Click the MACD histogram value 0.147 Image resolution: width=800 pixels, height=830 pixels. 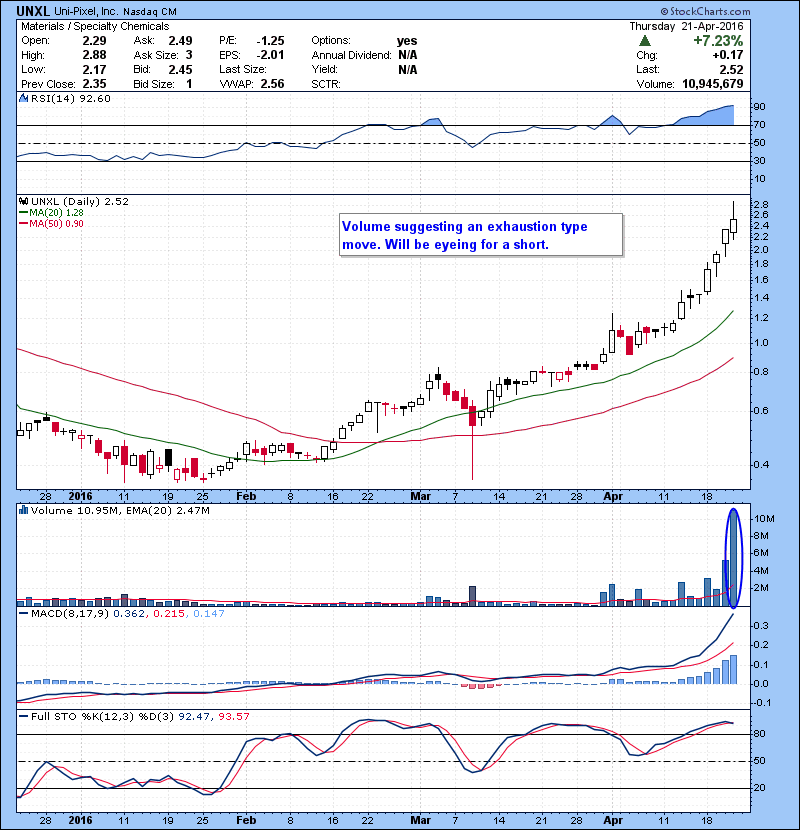coord(209,614)
